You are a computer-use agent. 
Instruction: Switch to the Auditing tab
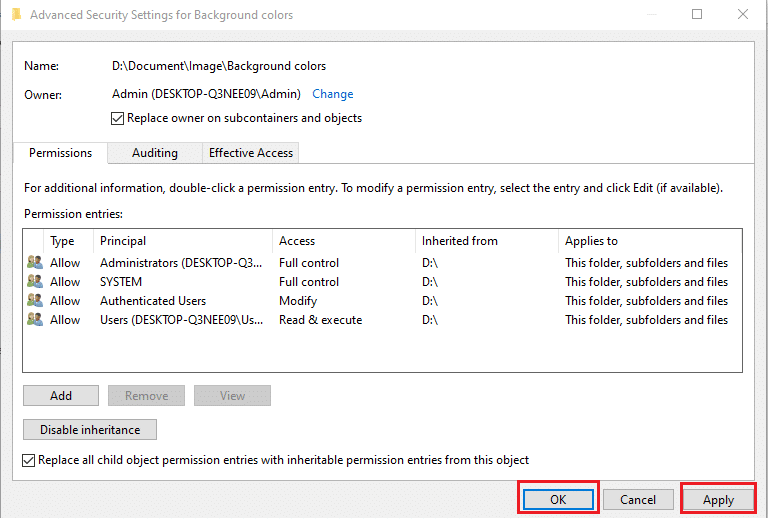(x=155, y=153)
